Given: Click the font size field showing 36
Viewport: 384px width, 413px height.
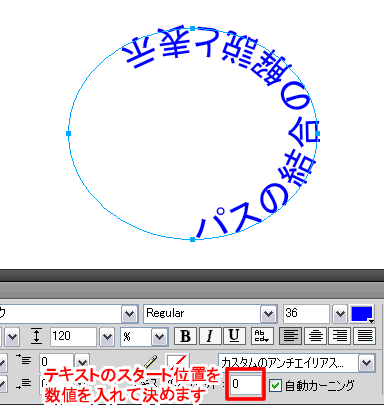Looking at the screenshot, I should (x=306, y=314).
